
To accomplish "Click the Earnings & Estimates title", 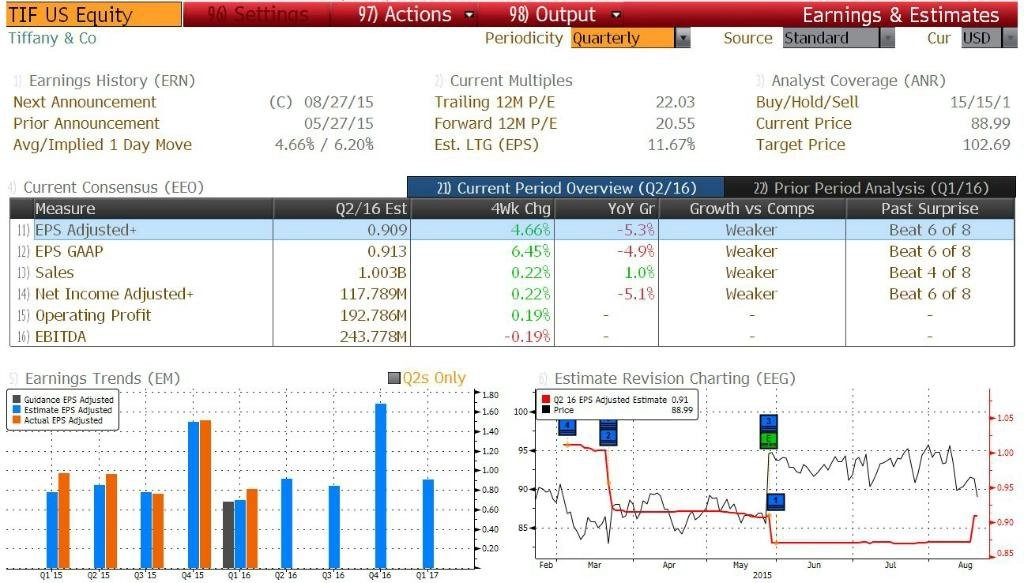I will pos(901,15).
